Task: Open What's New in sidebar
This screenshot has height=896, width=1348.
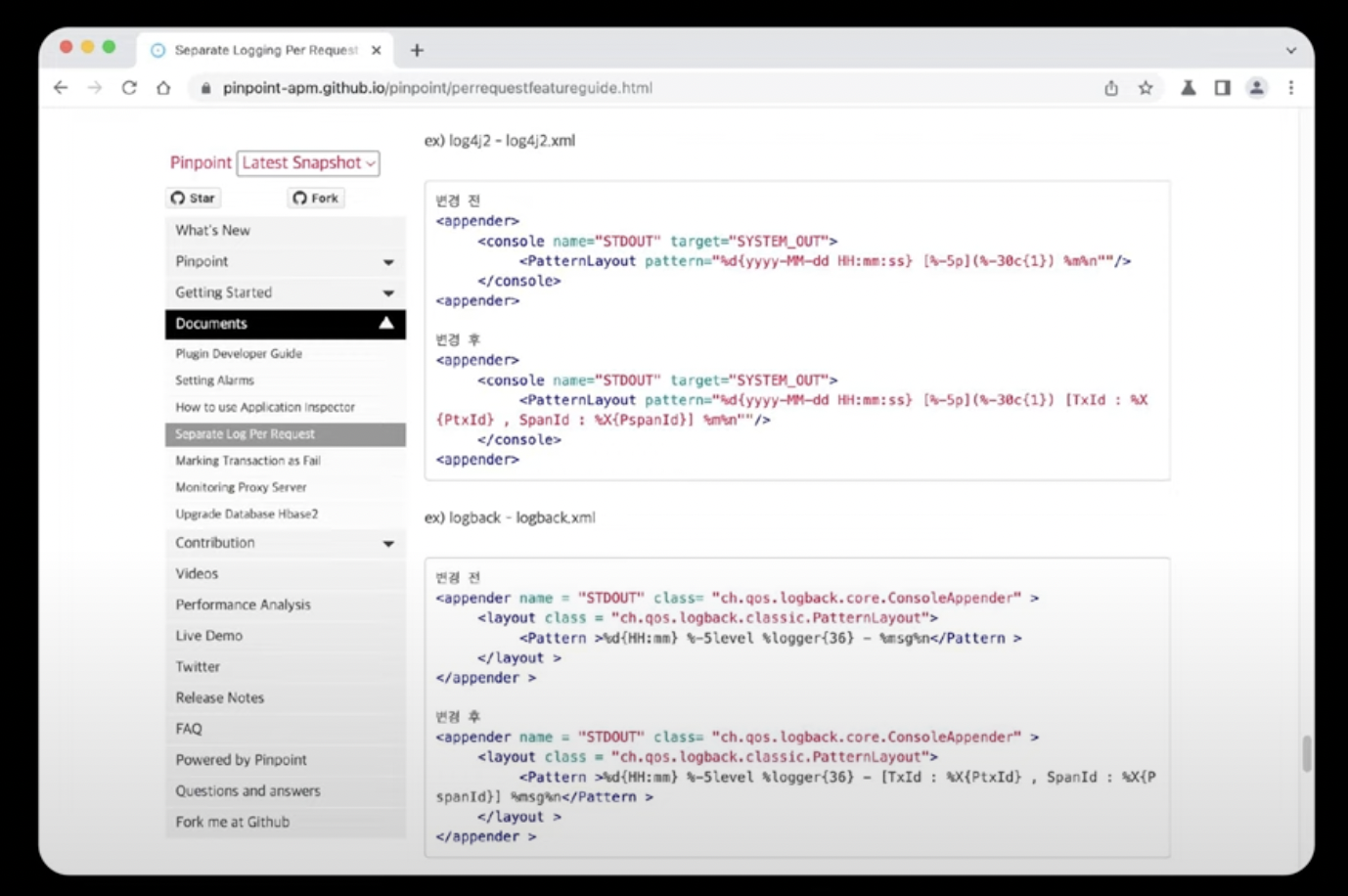Action: click(x=285, y=230)
